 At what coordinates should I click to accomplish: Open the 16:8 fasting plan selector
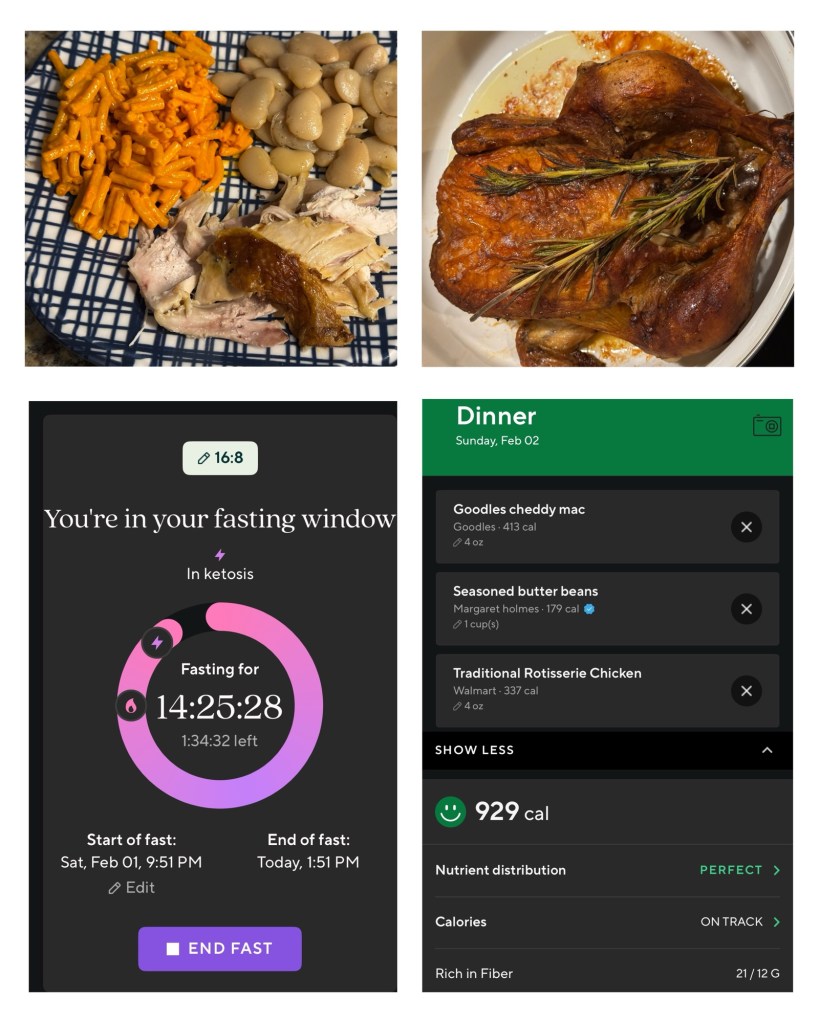(220, 458)
